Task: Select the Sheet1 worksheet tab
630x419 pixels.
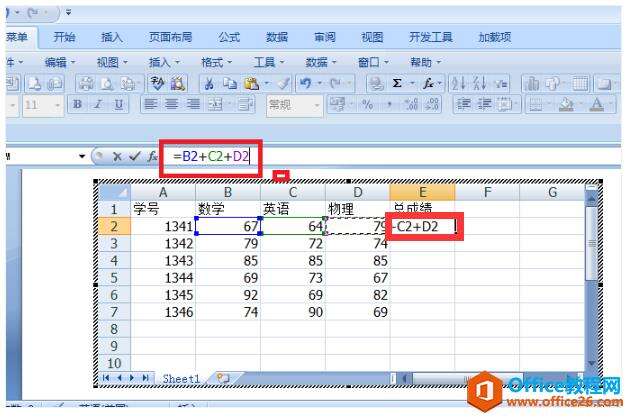Action: pos(181,378)
